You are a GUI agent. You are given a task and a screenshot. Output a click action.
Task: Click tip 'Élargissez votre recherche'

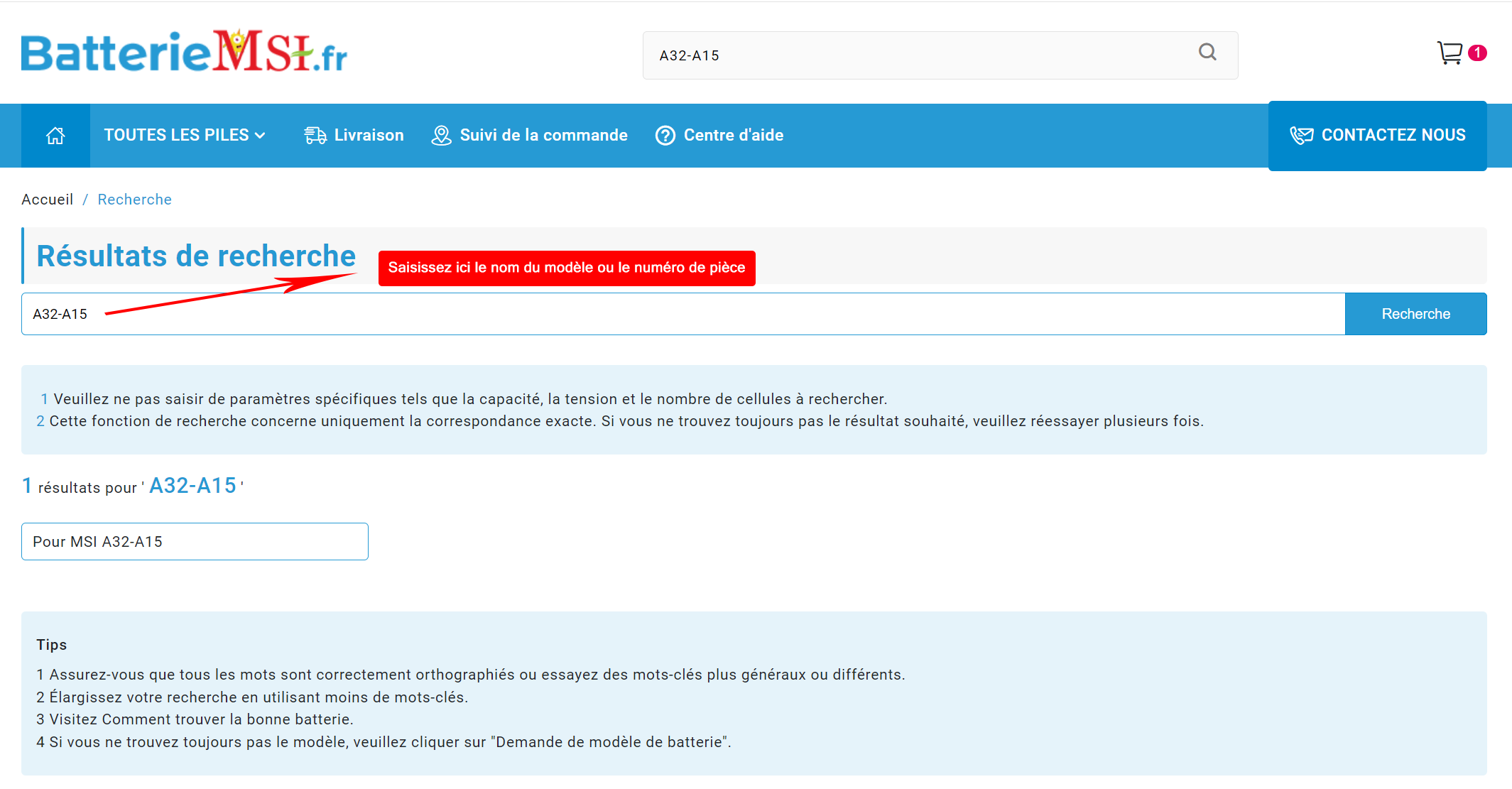pos(252,697)
